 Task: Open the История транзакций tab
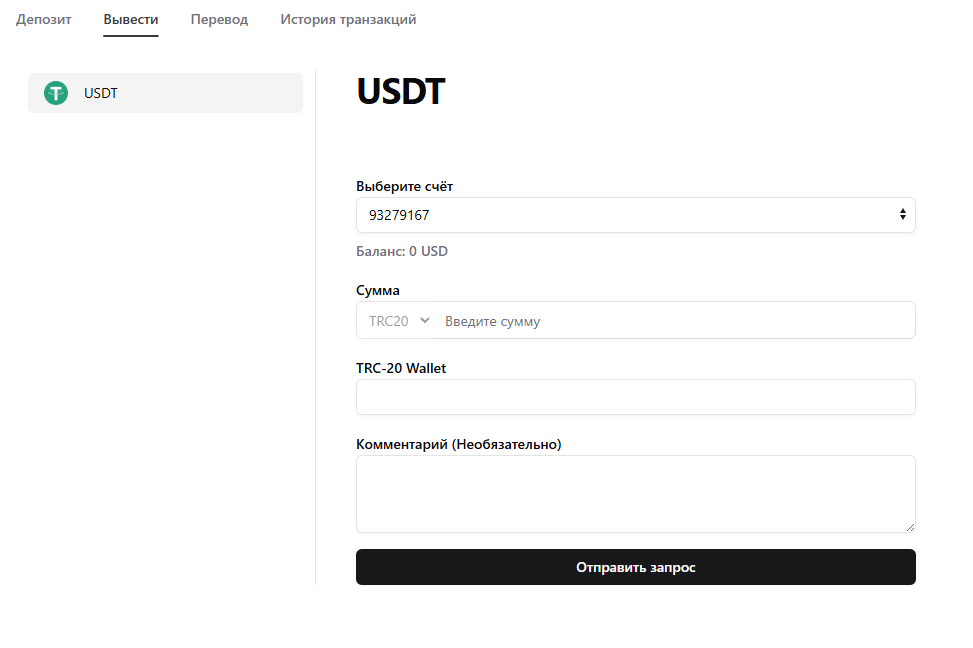pos(348,20)
